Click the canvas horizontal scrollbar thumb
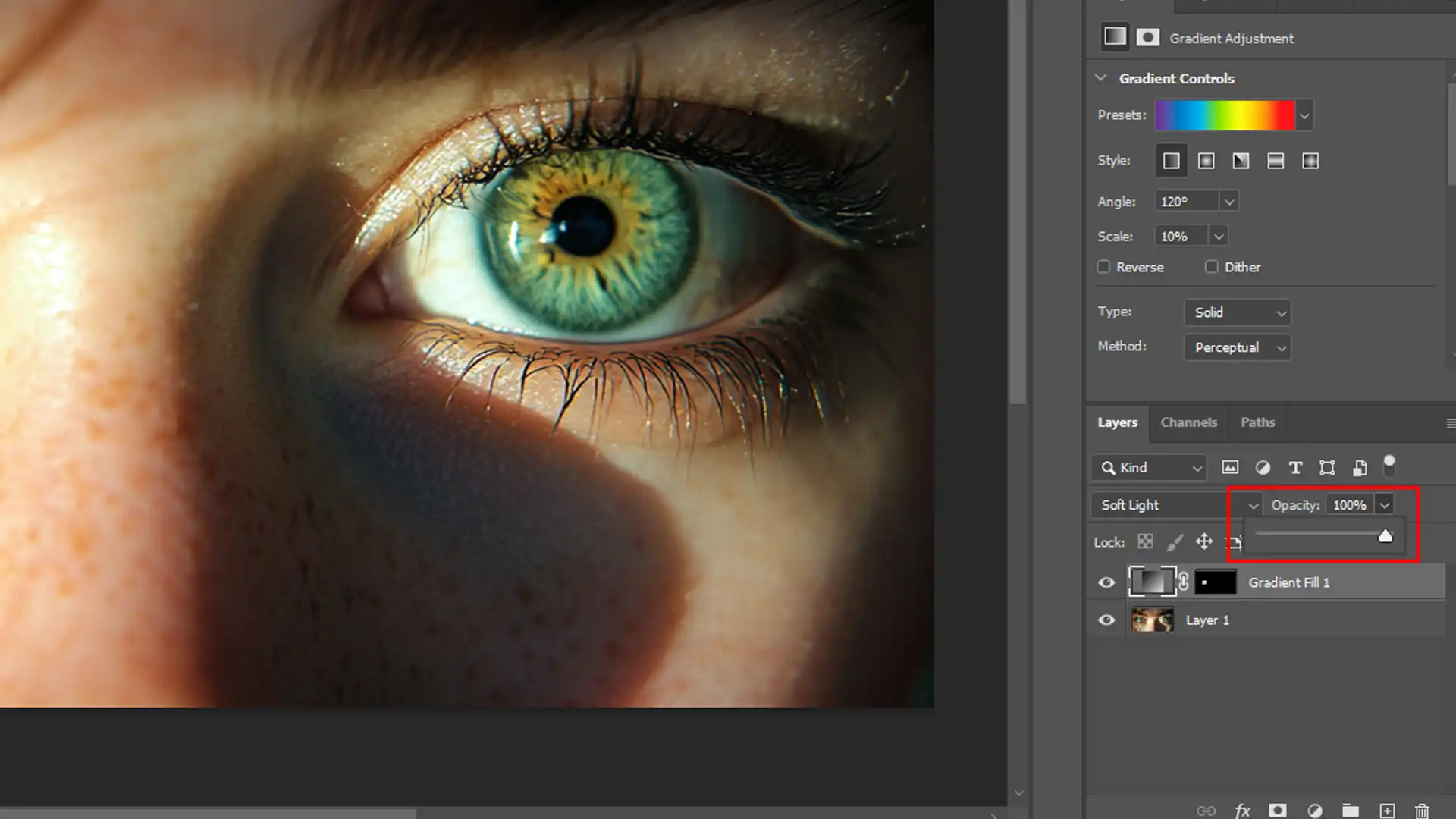Viewport: 1456px width, 819px height. [208, 814]
